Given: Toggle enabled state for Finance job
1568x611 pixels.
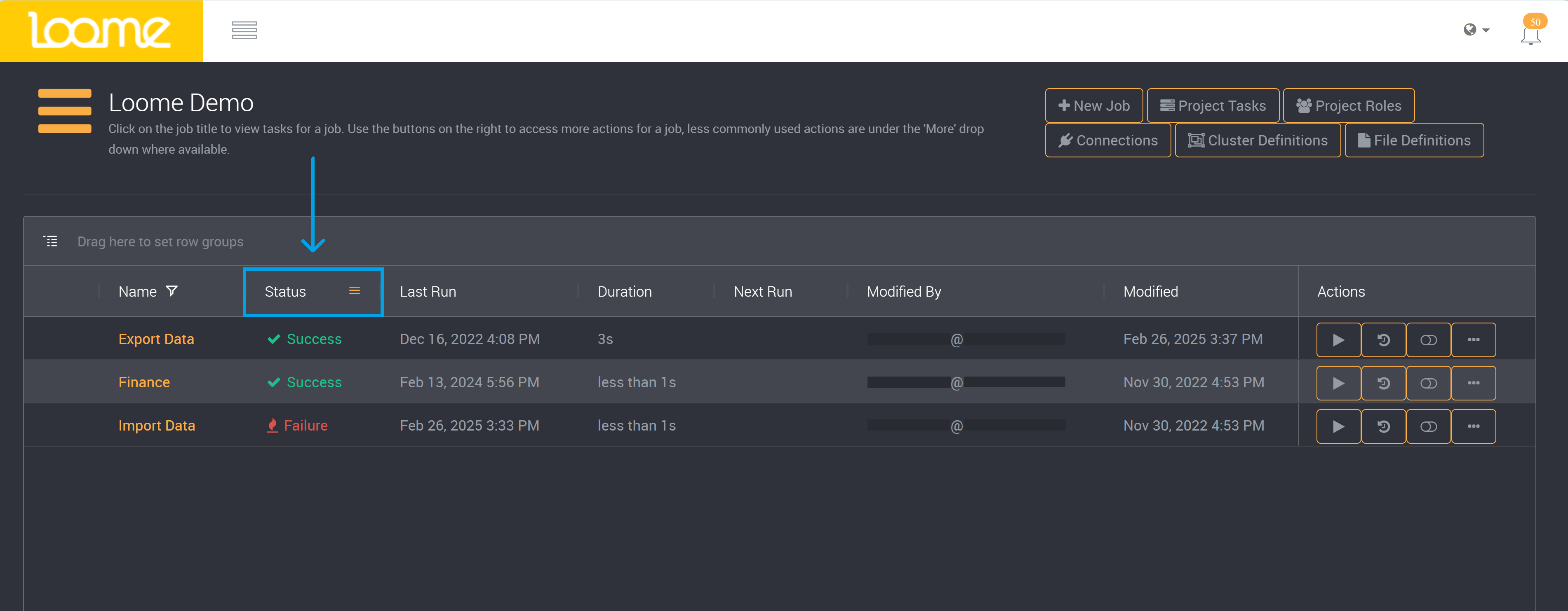Looking at the screenshot, I should point(1429,383).
